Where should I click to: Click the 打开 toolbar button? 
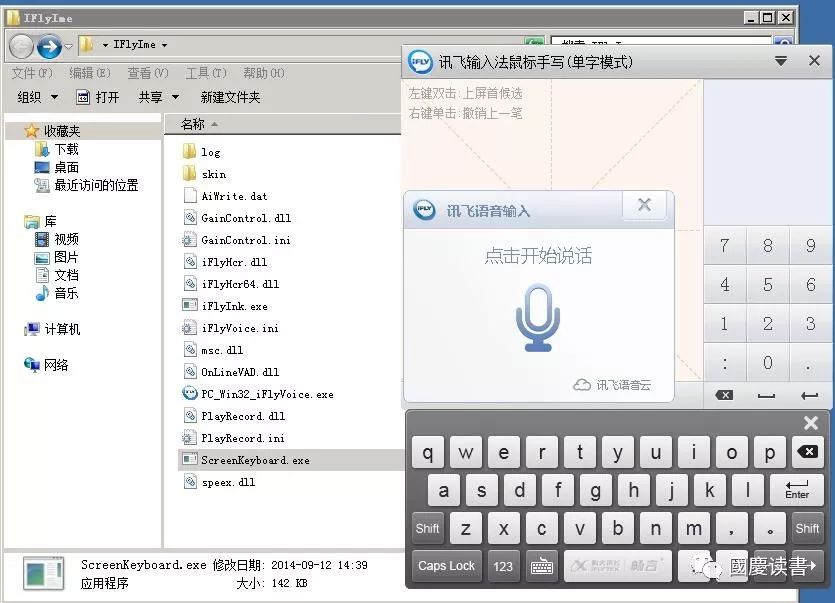pyautogui.click(x=98, y=97)
